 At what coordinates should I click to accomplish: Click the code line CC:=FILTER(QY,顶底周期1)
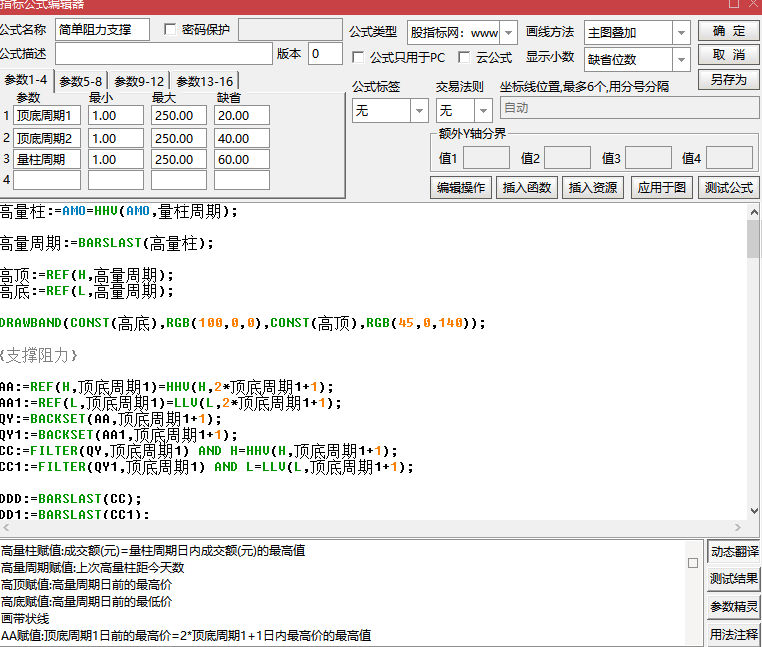click(x=198, y=451)
